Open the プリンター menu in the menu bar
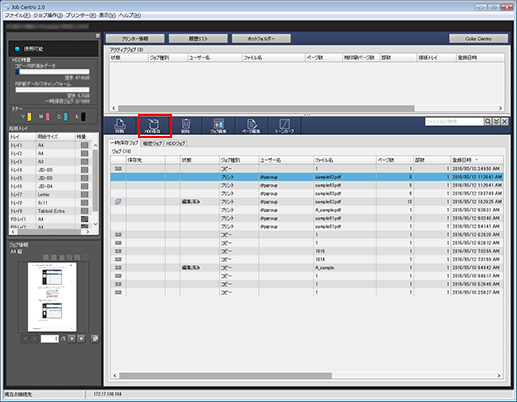The width and height of the screenshot is (517, 402). pos(80,15)
